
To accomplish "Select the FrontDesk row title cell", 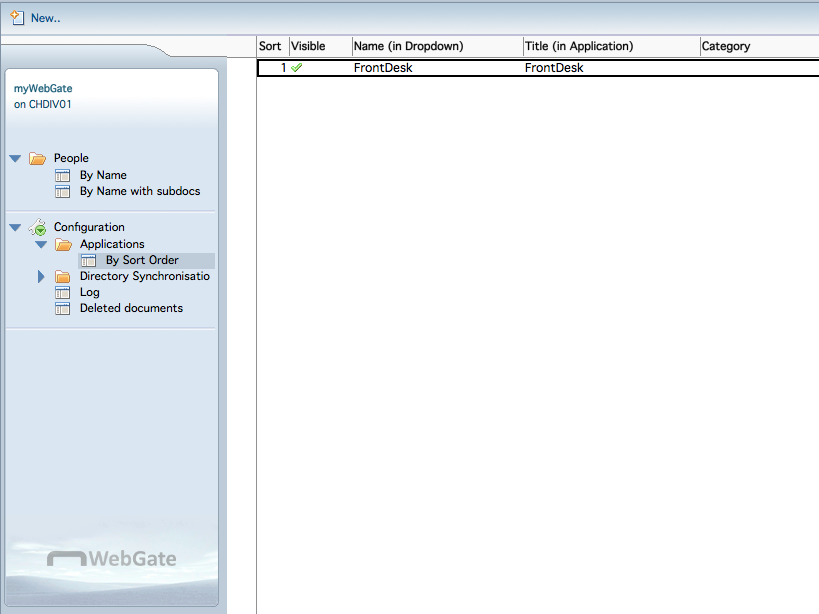I will (x=554, y=68).
